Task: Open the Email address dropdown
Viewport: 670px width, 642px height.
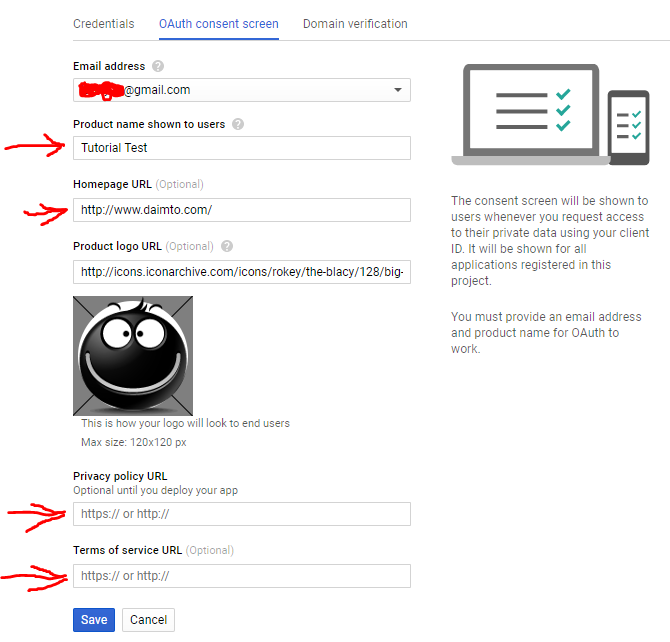Action: point(242,90)
